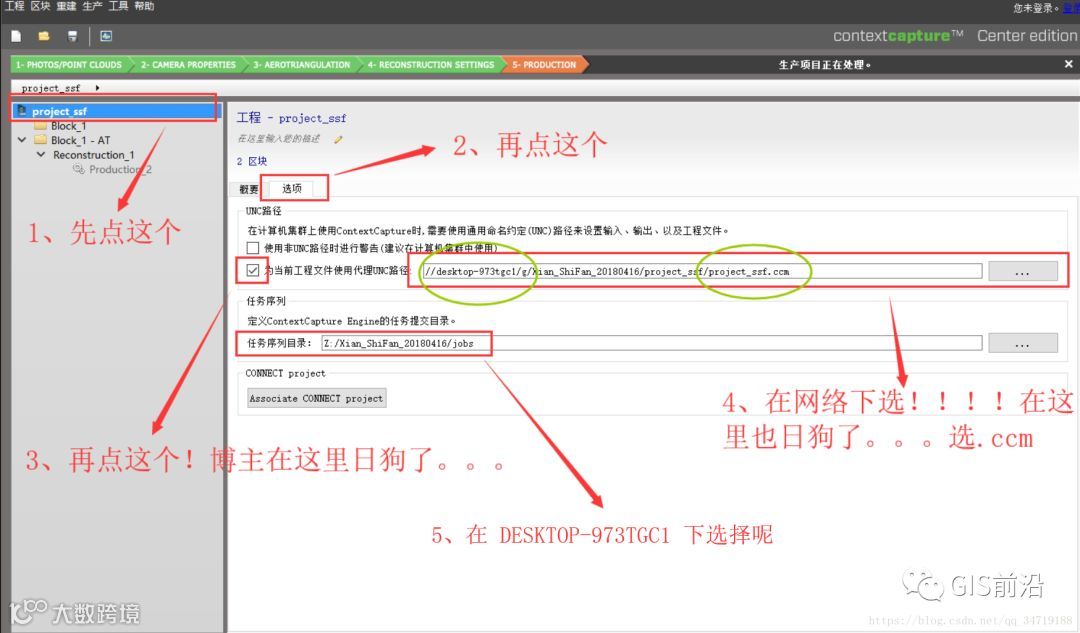Go to step 3 Aerotriangulation
Image resolution: width=1080 pixels, height=633 pixels.
(302, 65)
